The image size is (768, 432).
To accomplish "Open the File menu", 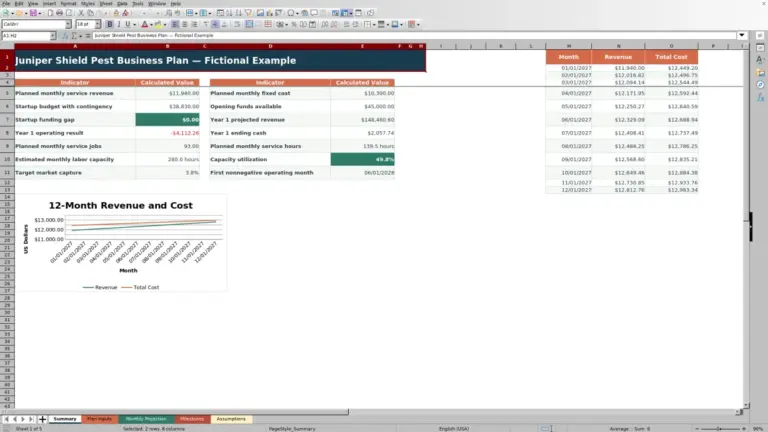I will click(6, 3).
